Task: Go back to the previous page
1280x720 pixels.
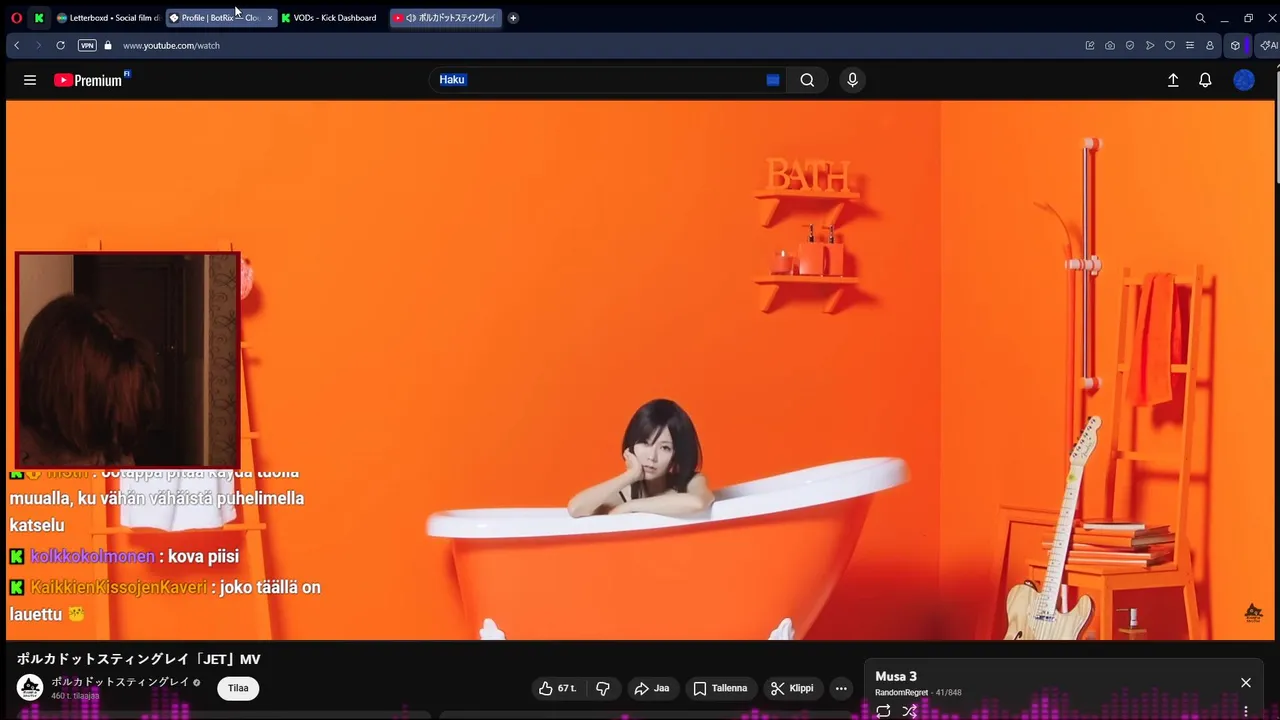Action: 17,45
